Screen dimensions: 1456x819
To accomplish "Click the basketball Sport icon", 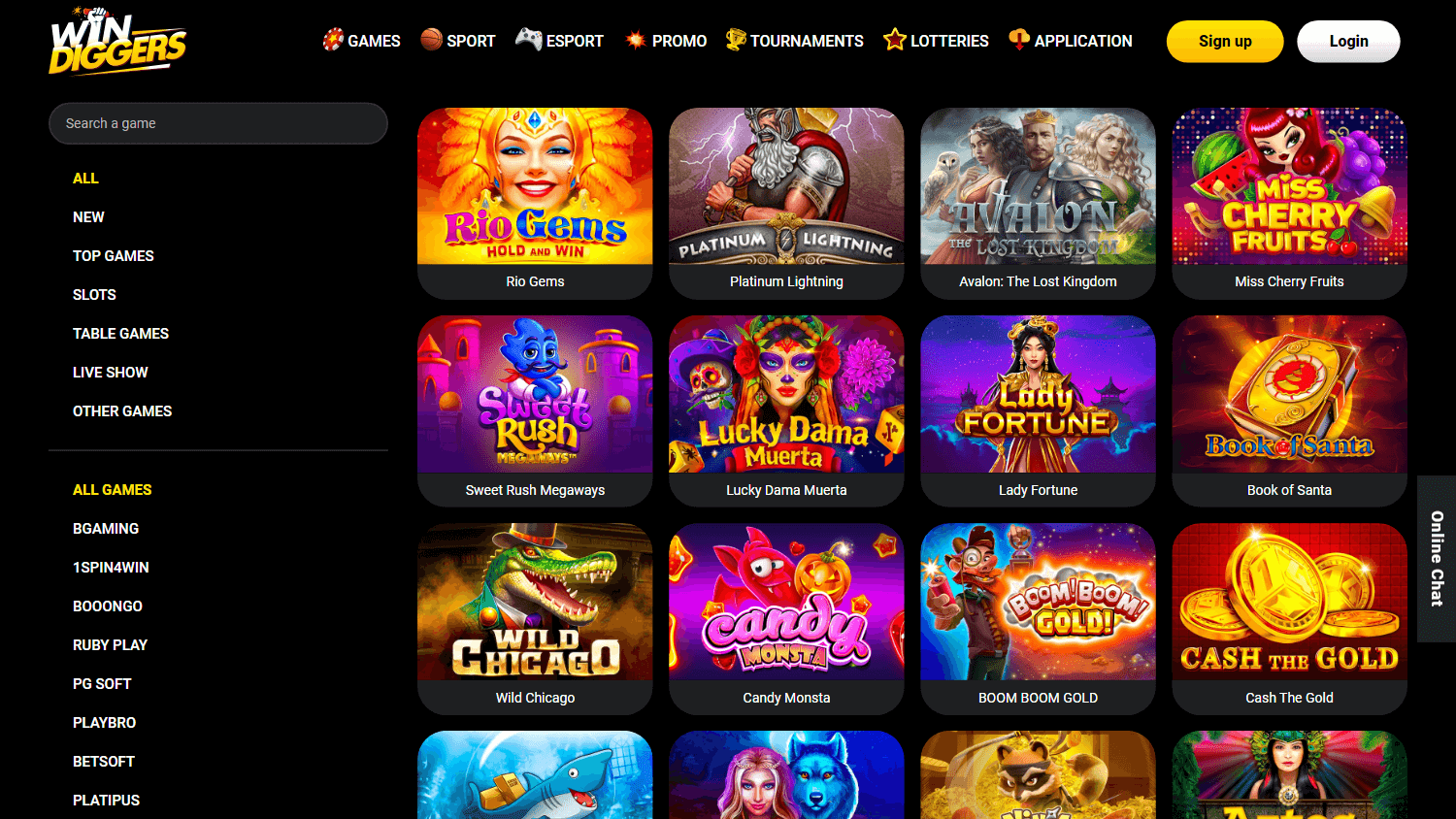I will pos(431,40).
